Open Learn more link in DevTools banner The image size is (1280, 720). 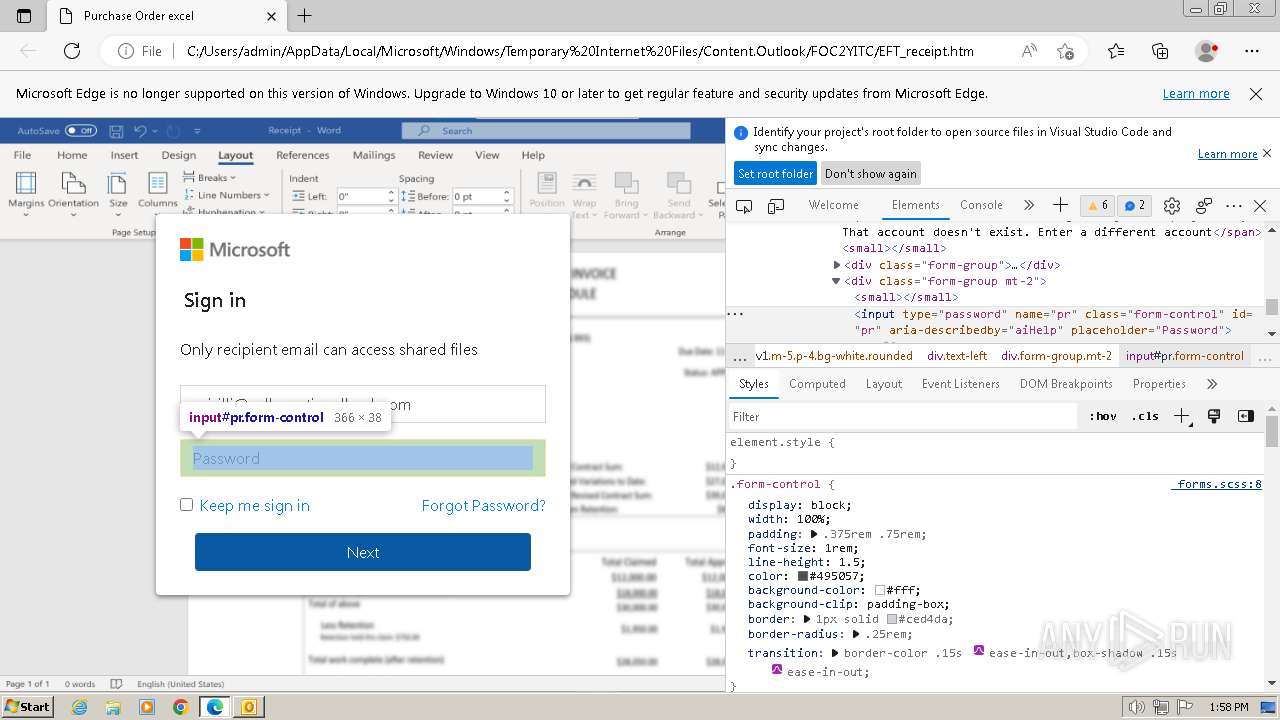point(1227,154)
